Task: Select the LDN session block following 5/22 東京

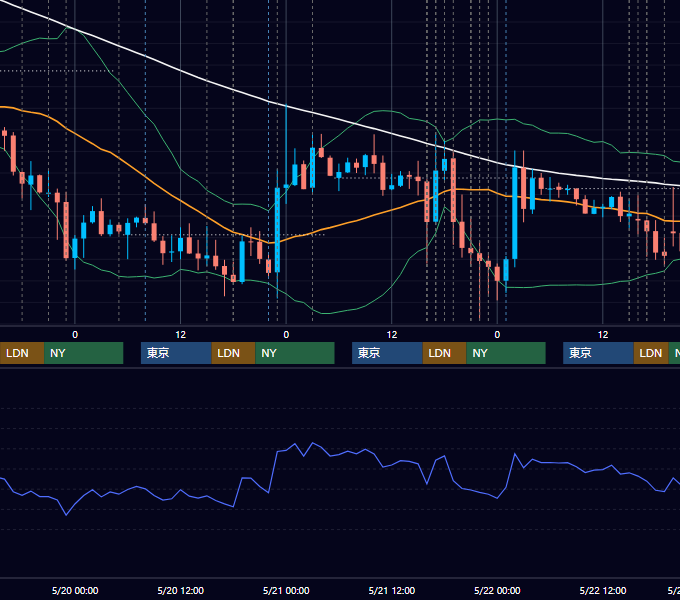Action: click(x=651, y=353)
